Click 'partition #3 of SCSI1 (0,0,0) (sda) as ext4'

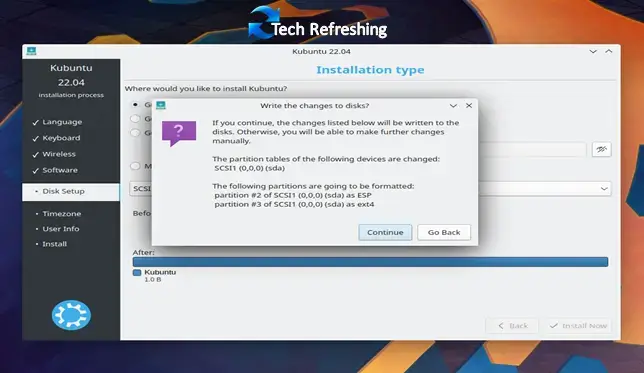point(294,204)
